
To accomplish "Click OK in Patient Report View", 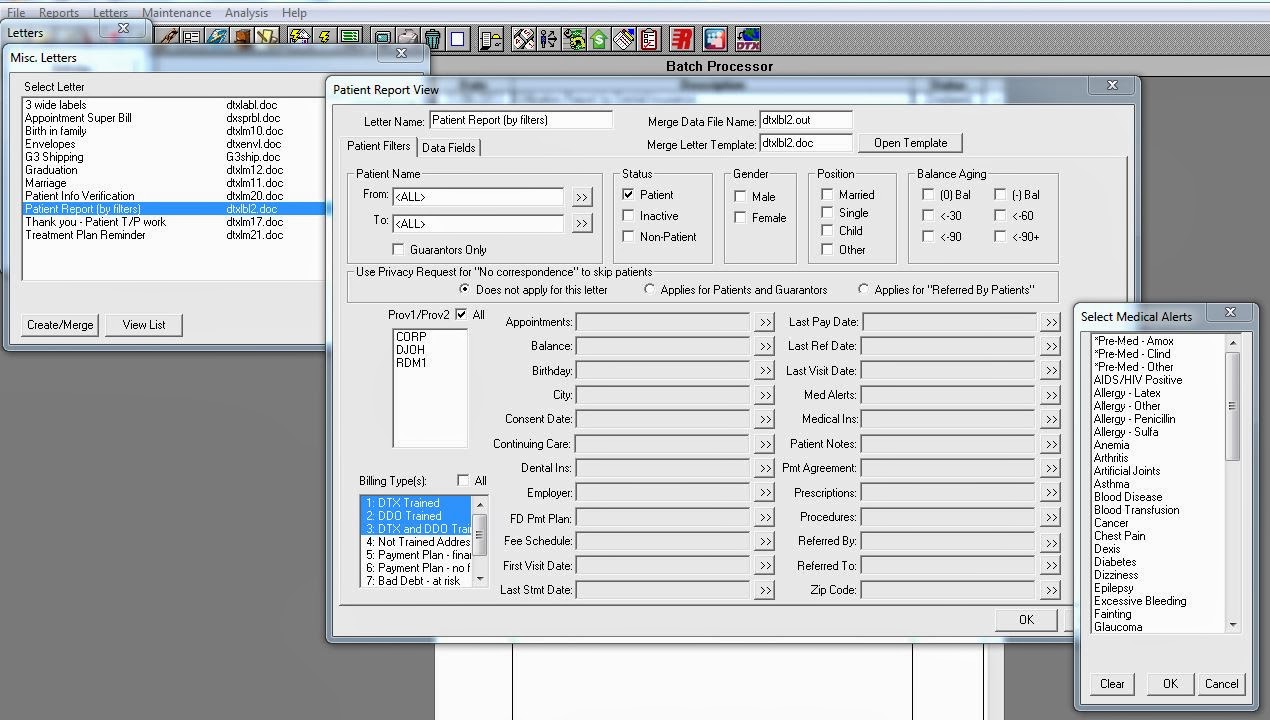I will (1026, 620).
